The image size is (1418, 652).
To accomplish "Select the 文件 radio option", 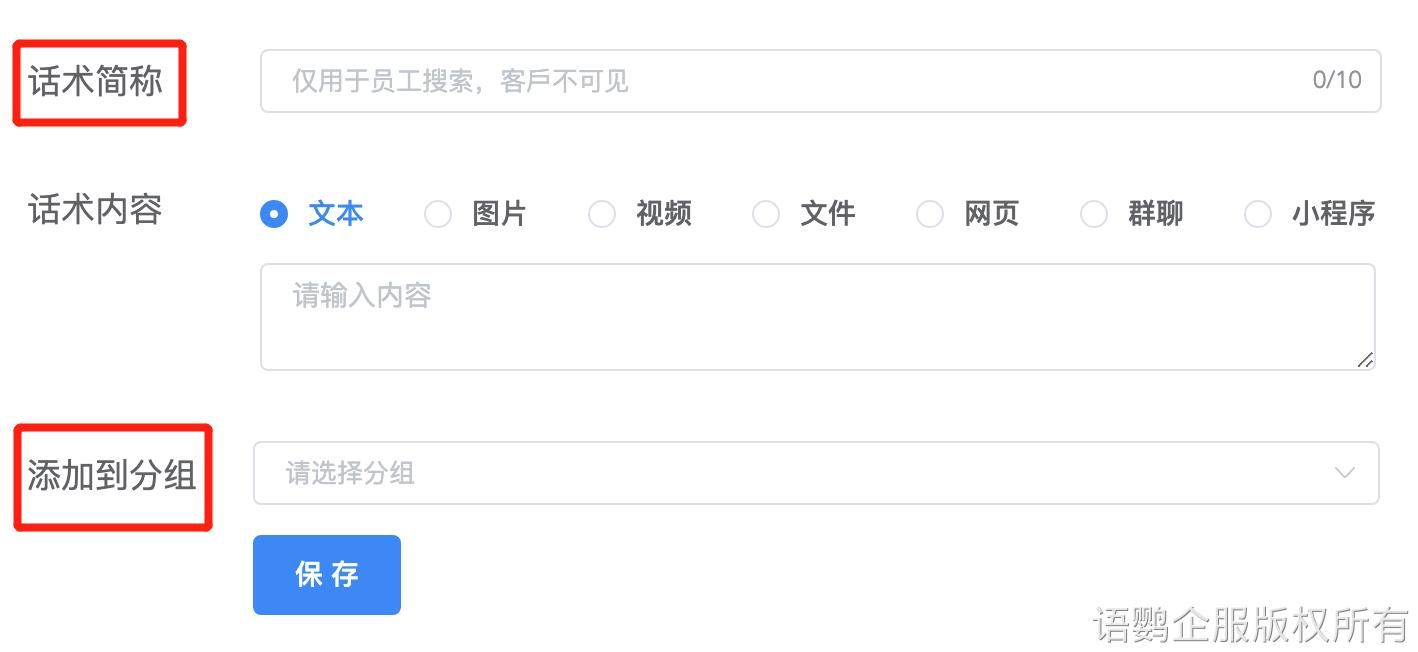I will click(766, 214).
